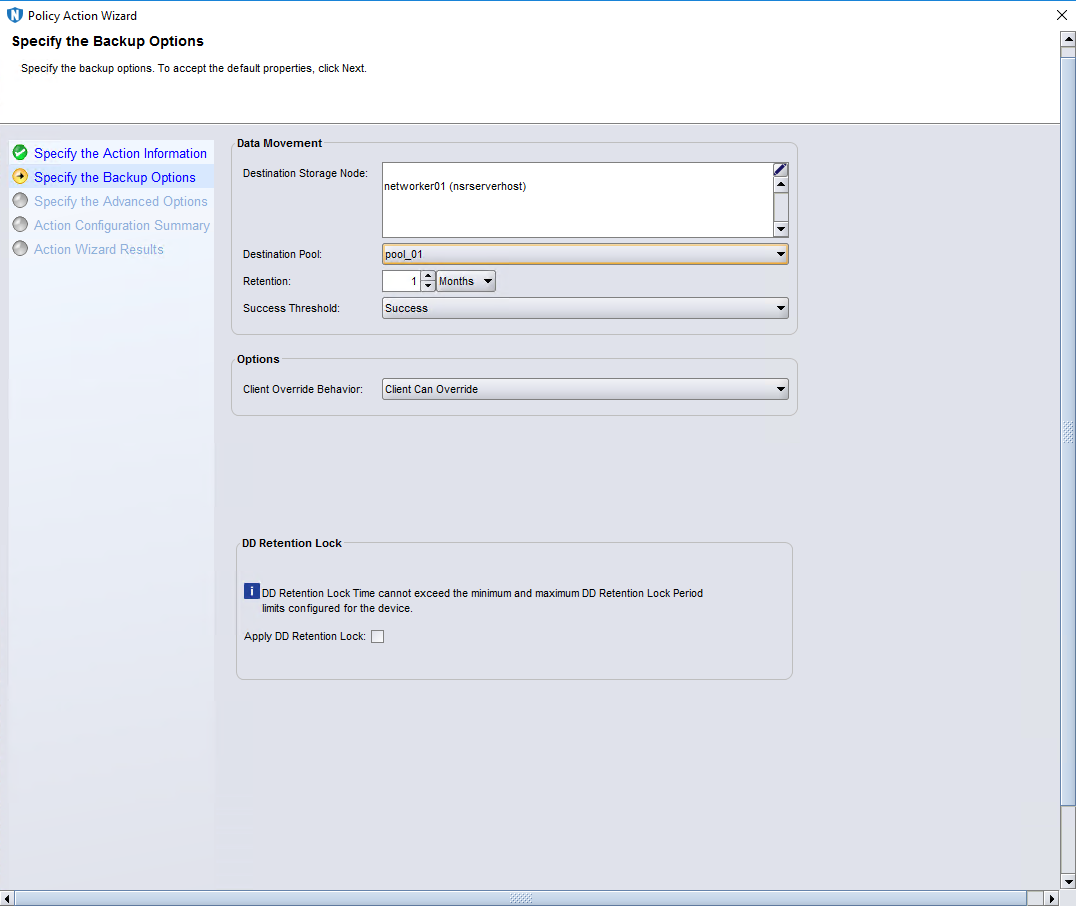Click the gray icon beside Action Configuration Summary

click(20, 225)
